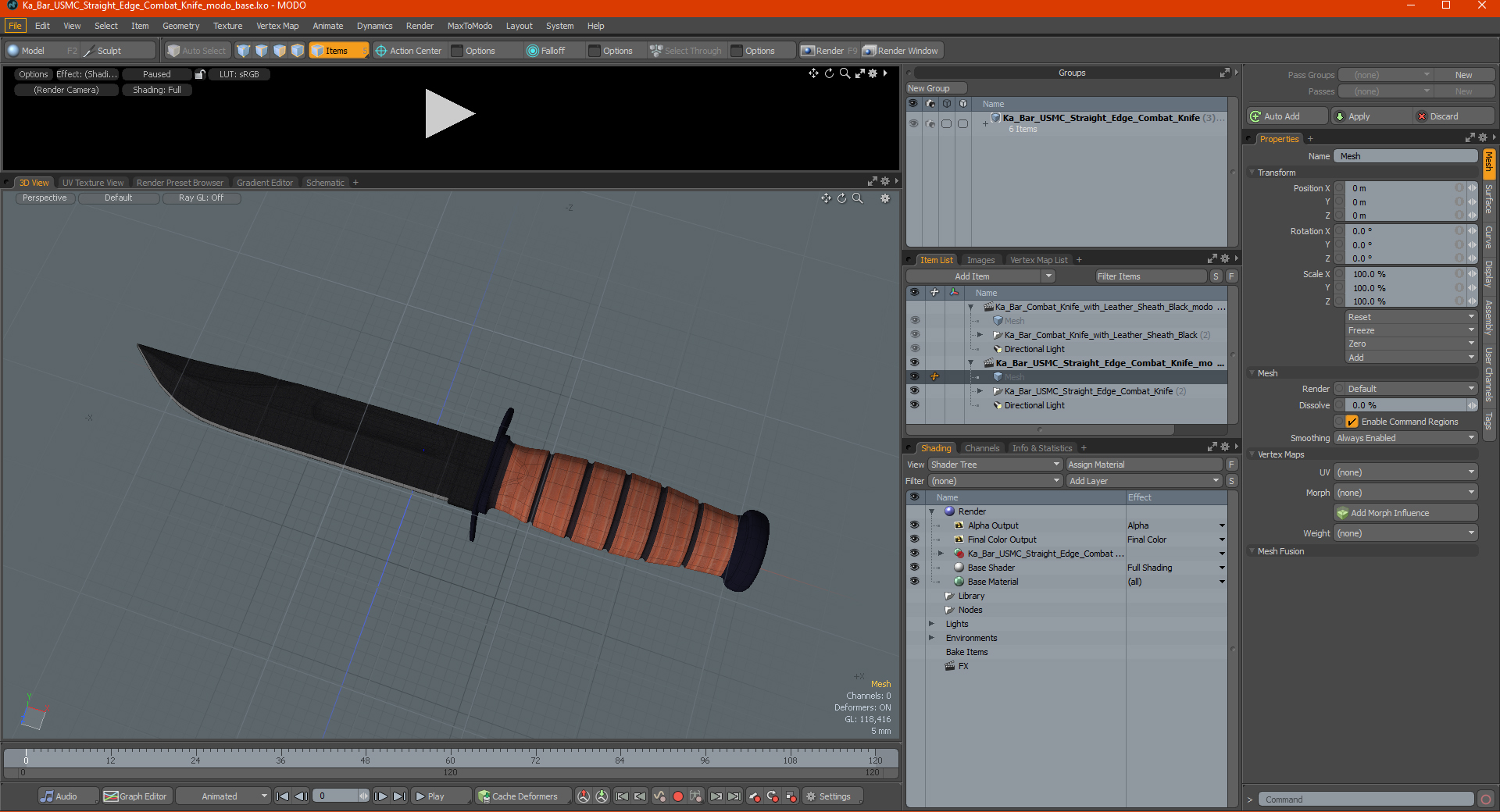Click the Ray GL: Off button
The image size is (1500, 812).
(x=201, y=198)
